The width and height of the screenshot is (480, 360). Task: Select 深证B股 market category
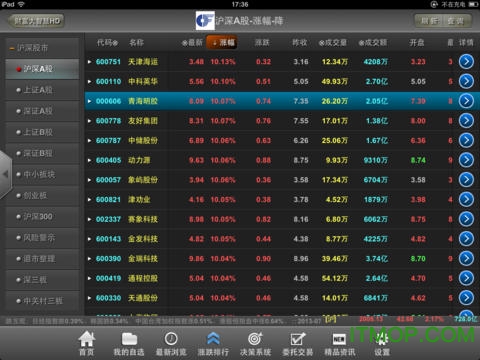click(x=42, y=153)
